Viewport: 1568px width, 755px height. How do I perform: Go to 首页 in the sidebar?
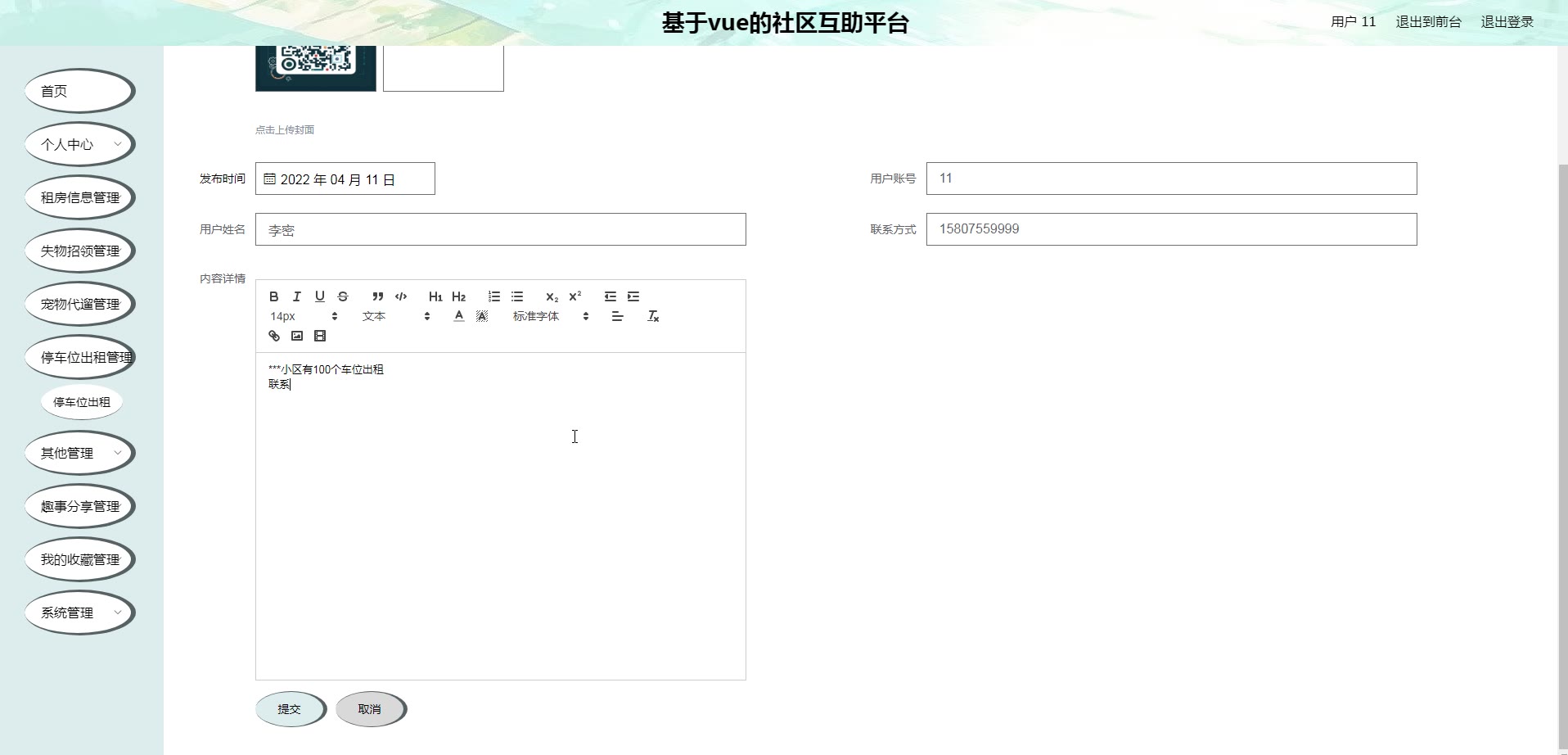coord(79,91)
